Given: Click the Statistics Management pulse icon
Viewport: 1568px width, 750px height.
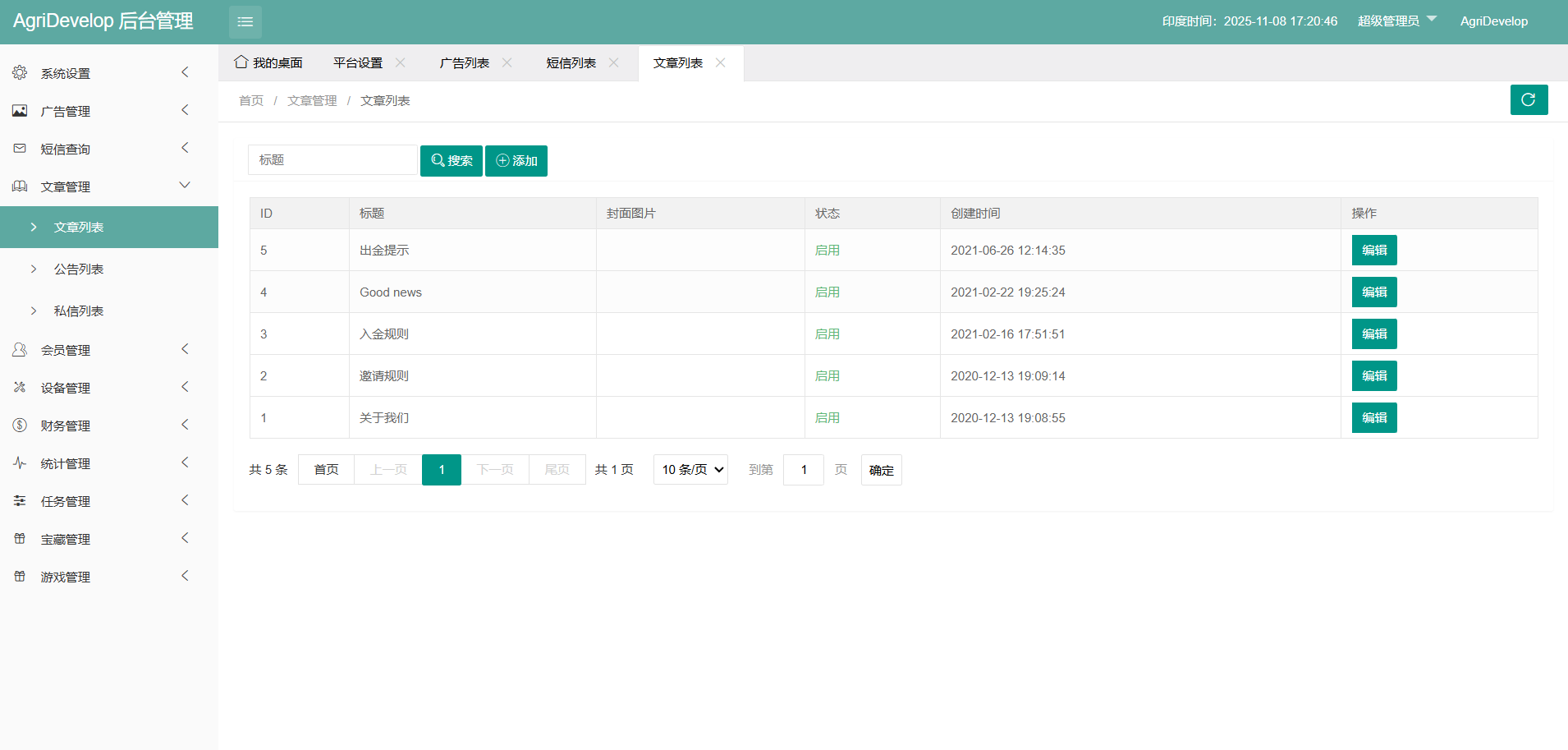Looking at the screenshot, I should point(20,463).
